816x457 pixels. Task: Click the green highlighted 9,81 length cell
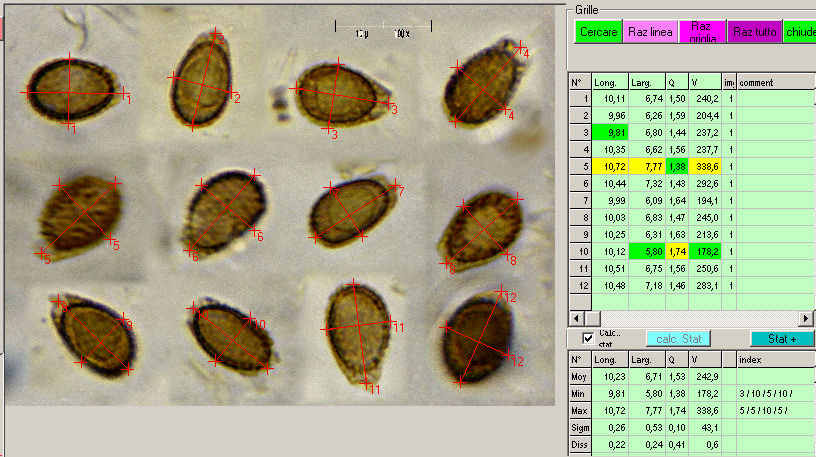609,132
